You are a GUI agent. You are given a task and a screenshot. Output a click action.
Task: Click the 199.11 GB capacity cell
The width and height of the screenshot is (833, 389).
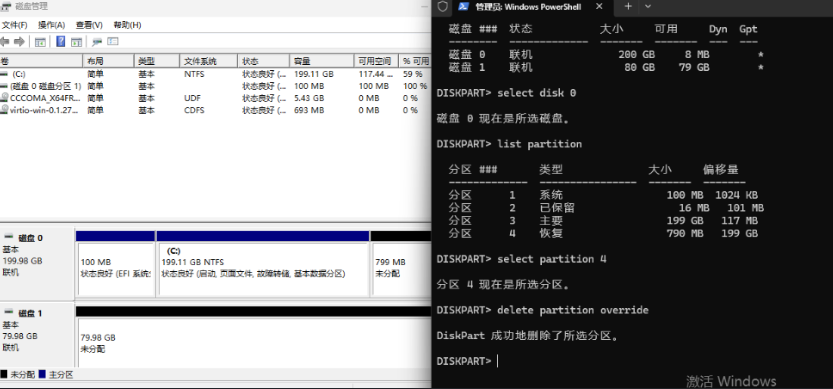[313, 74]
